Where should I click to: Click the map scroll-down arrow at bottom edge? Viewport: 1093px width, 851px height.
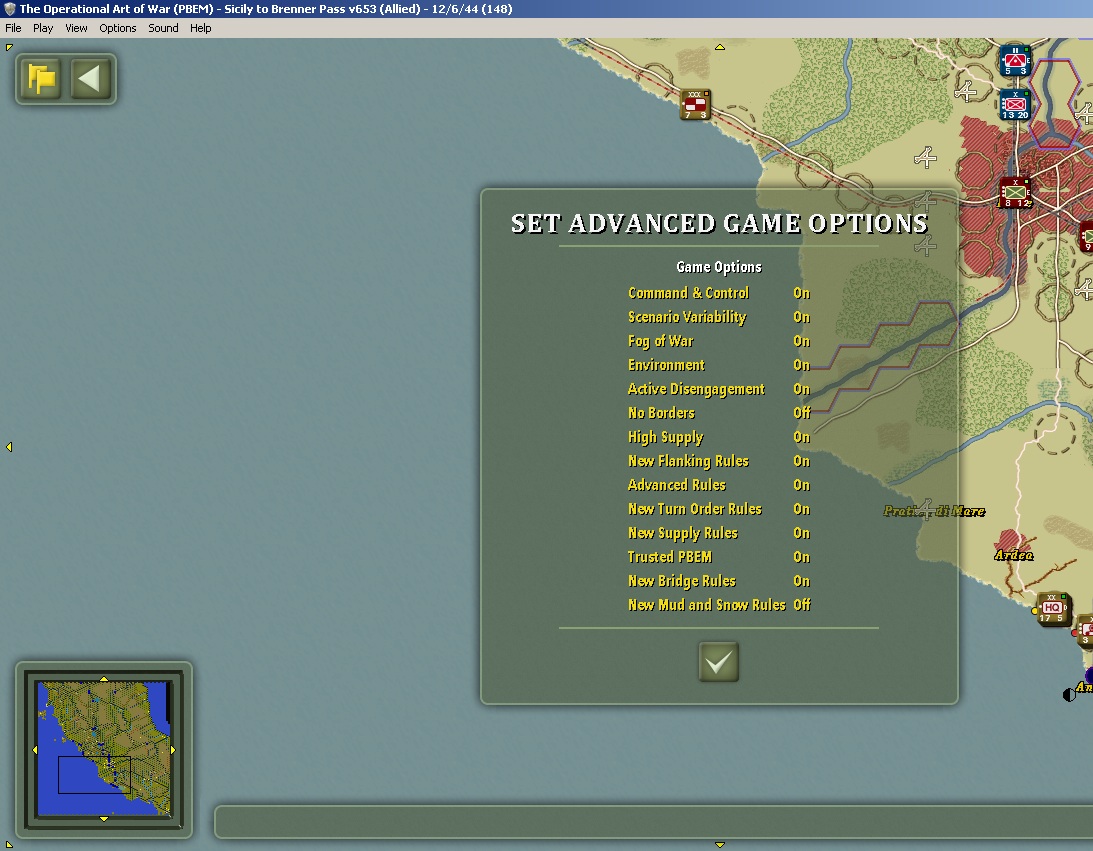click(x=720, y=845)
